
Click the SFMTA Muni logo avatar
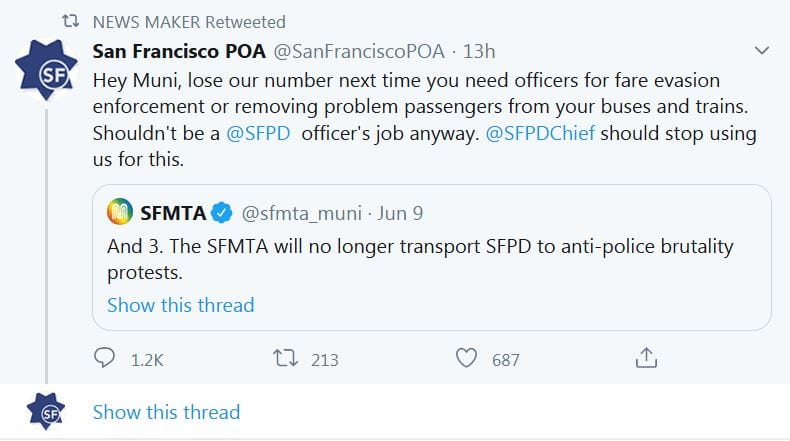click(121, 212)
